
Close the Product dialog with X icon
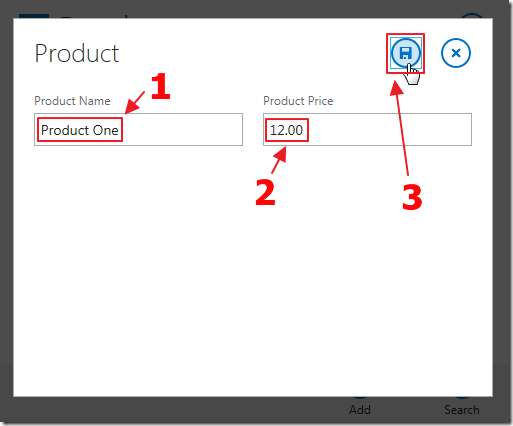pyautogui.click(x=456, y=53)
